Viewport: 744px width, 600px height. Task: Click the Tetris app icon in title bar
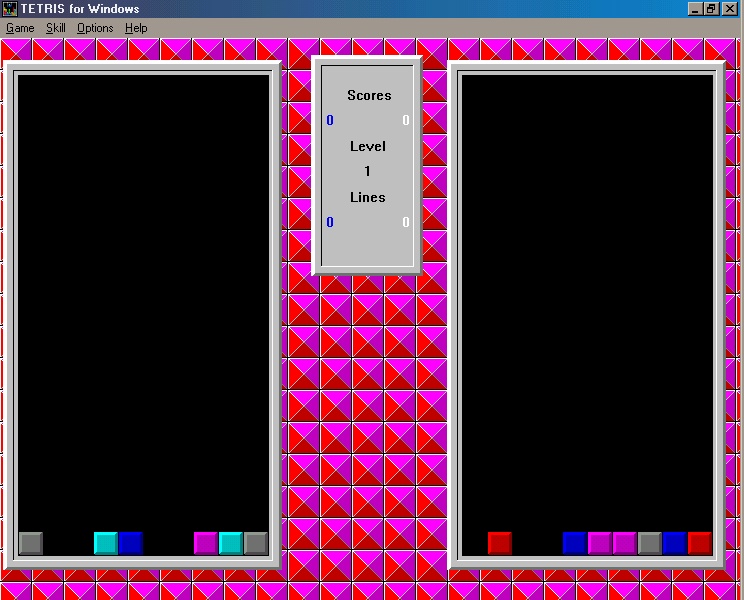[9, 9]
